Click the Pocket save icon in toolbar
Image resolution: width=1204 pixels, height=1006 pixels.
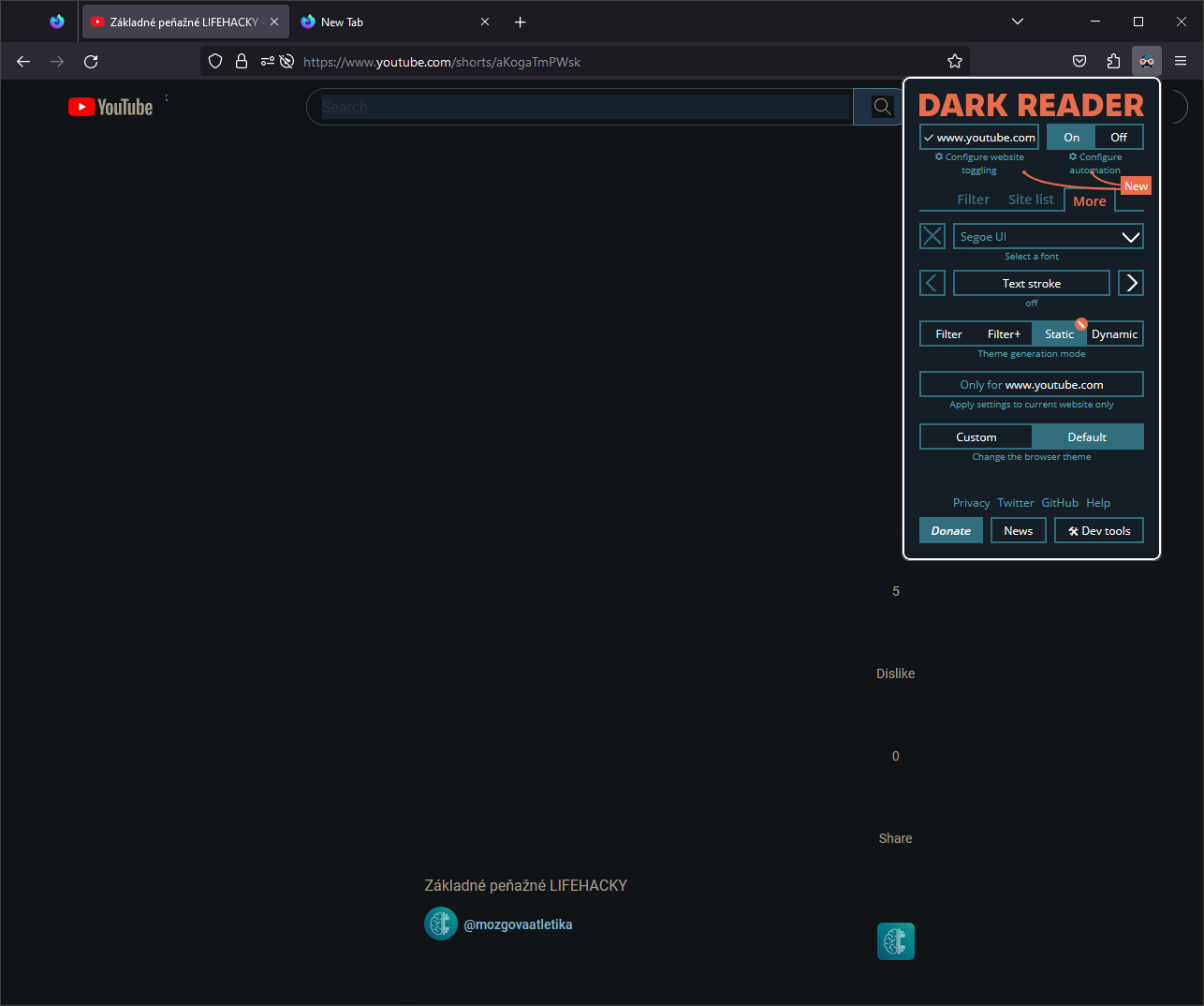click(x=1079, y=61)
